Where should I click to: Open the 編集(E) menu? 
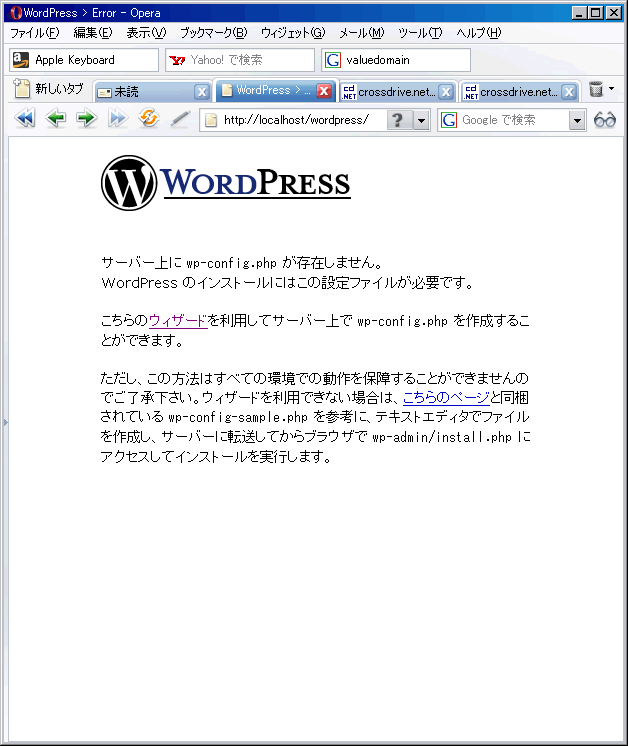[93, 33]
